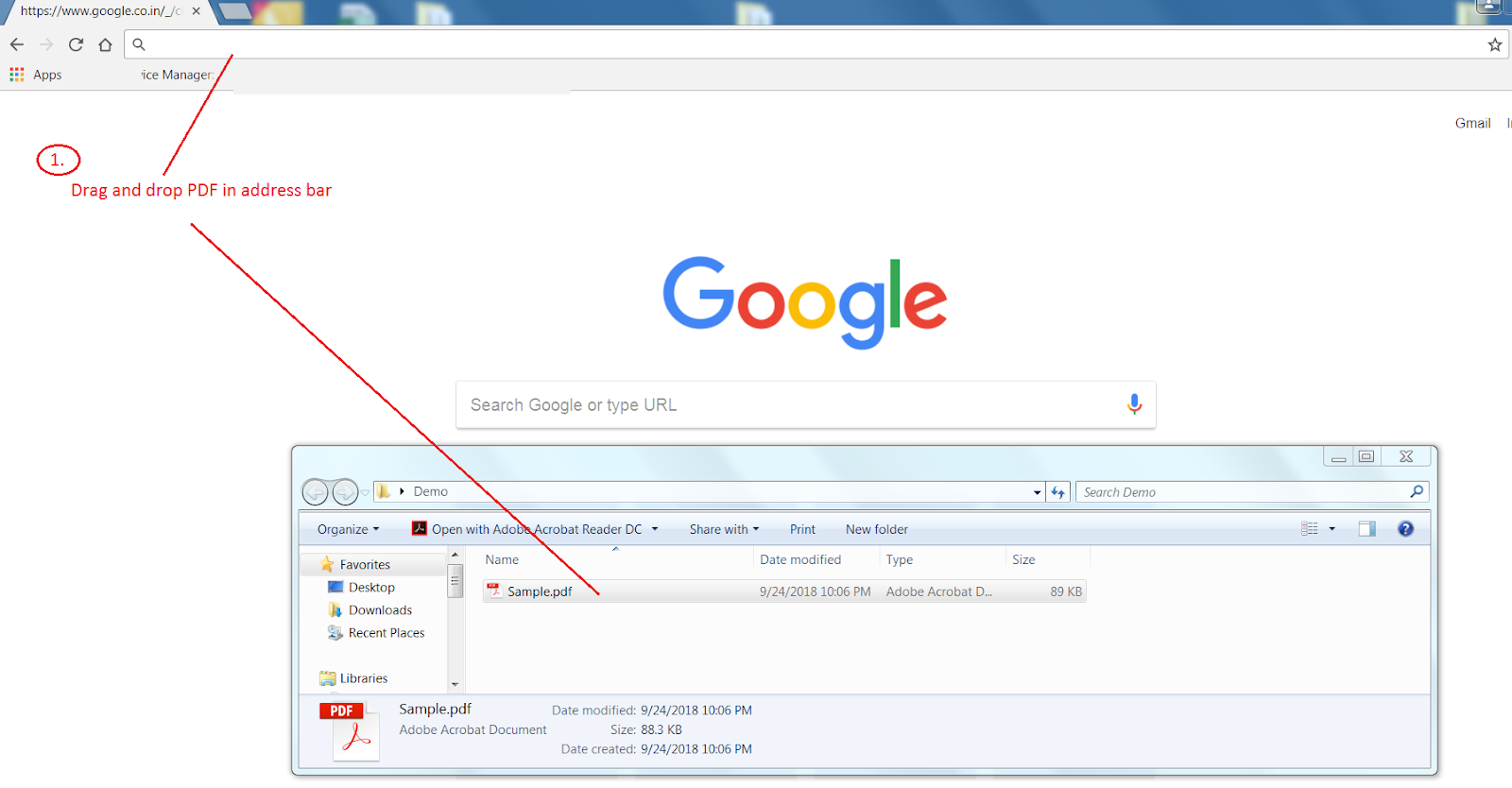Bookmark this page with the star icon

(x=1495, y=44)
